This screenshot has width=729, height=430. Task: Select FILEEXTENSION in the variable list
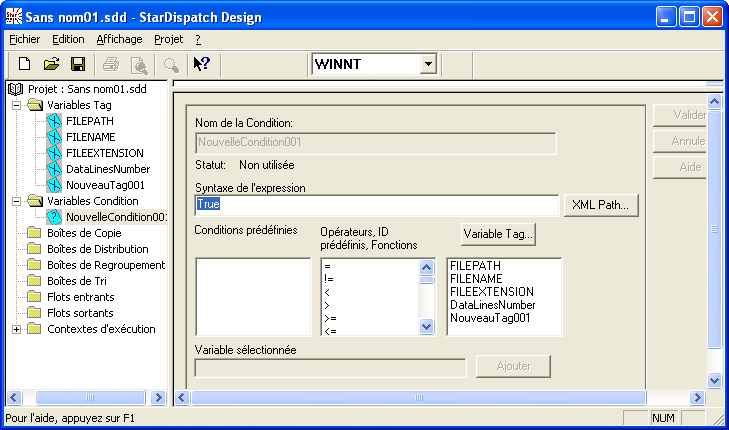[x=490, y=291]
